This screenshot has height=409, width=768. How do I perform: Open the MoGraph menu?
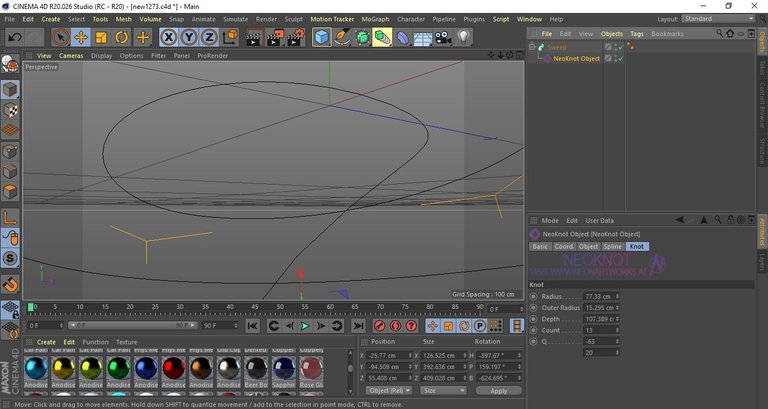(x=375, y=19)
